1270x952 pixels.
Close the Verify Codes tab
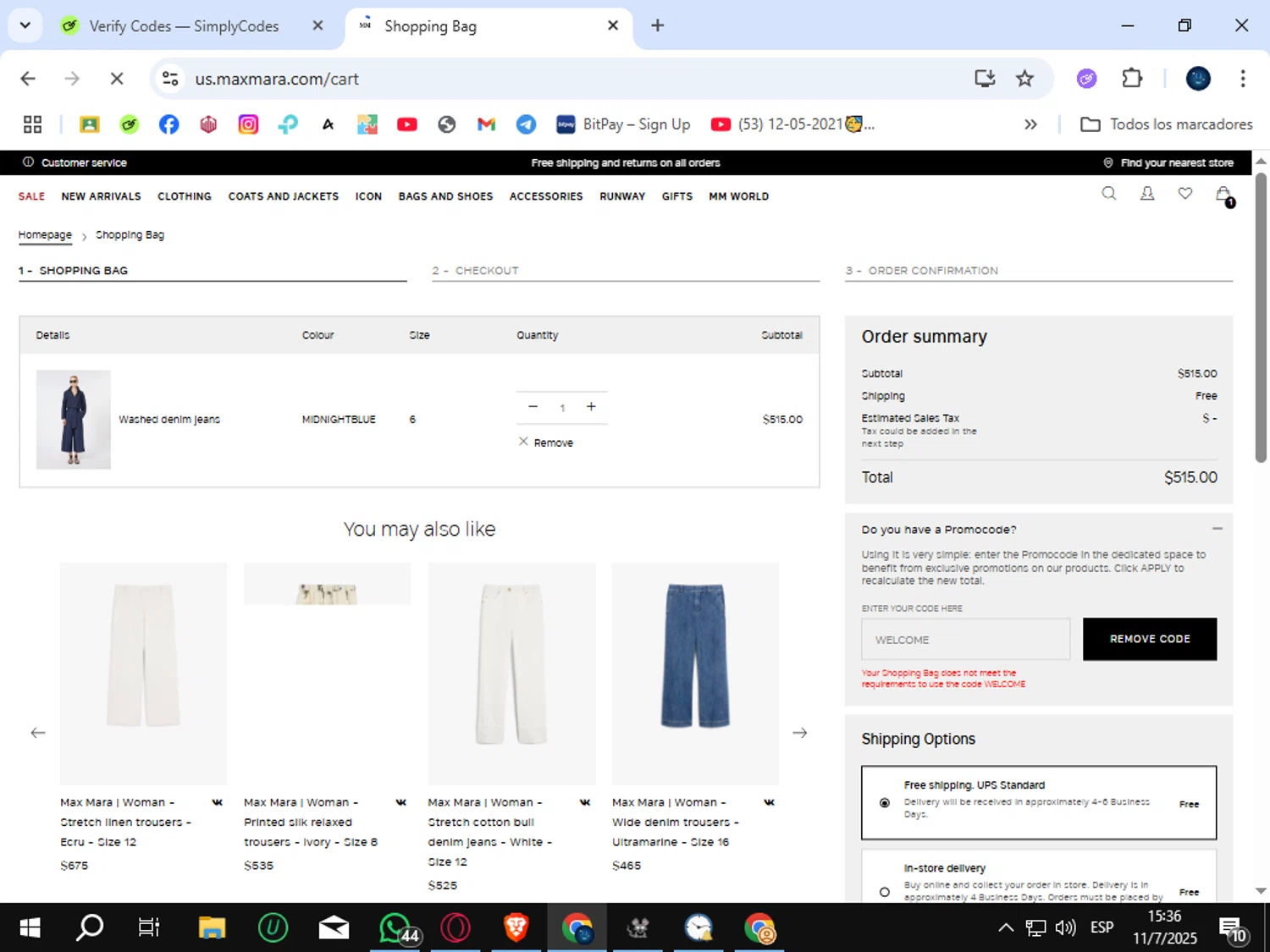pyautogui.click(x=317, y=25)
